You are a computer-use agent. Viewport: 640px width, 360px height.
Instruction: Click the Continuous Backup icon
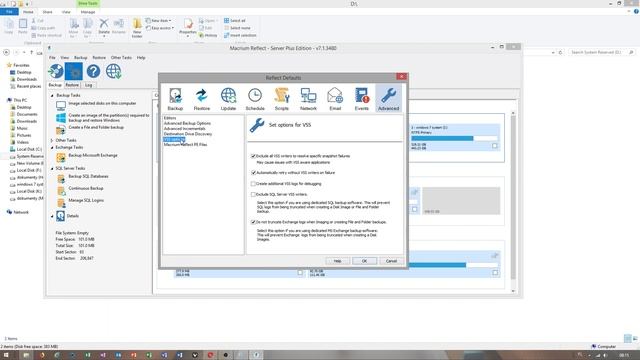(x=61, y=191)
